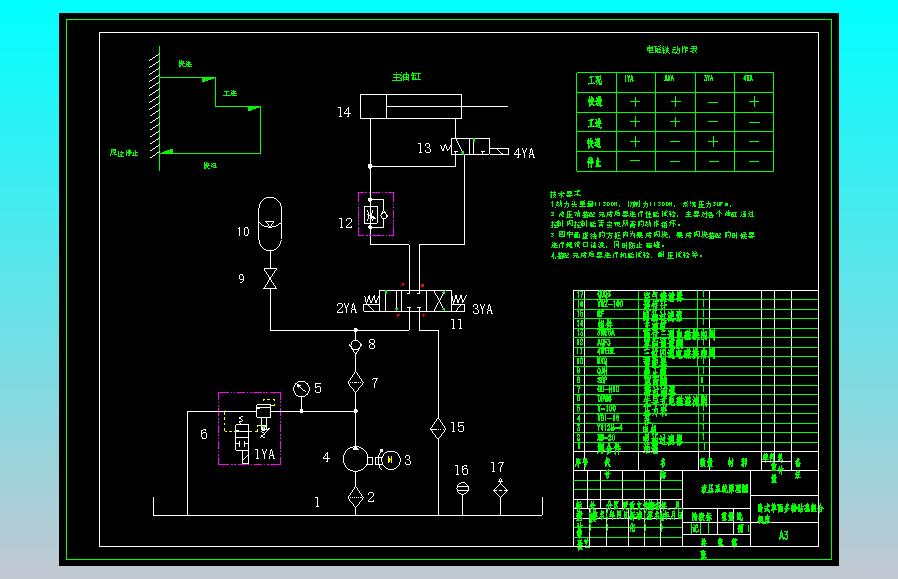898x579 pixels.
Task: Select the diamond filter symbol numbered 7
Action: pyautogui.click(x=356, y=382)
